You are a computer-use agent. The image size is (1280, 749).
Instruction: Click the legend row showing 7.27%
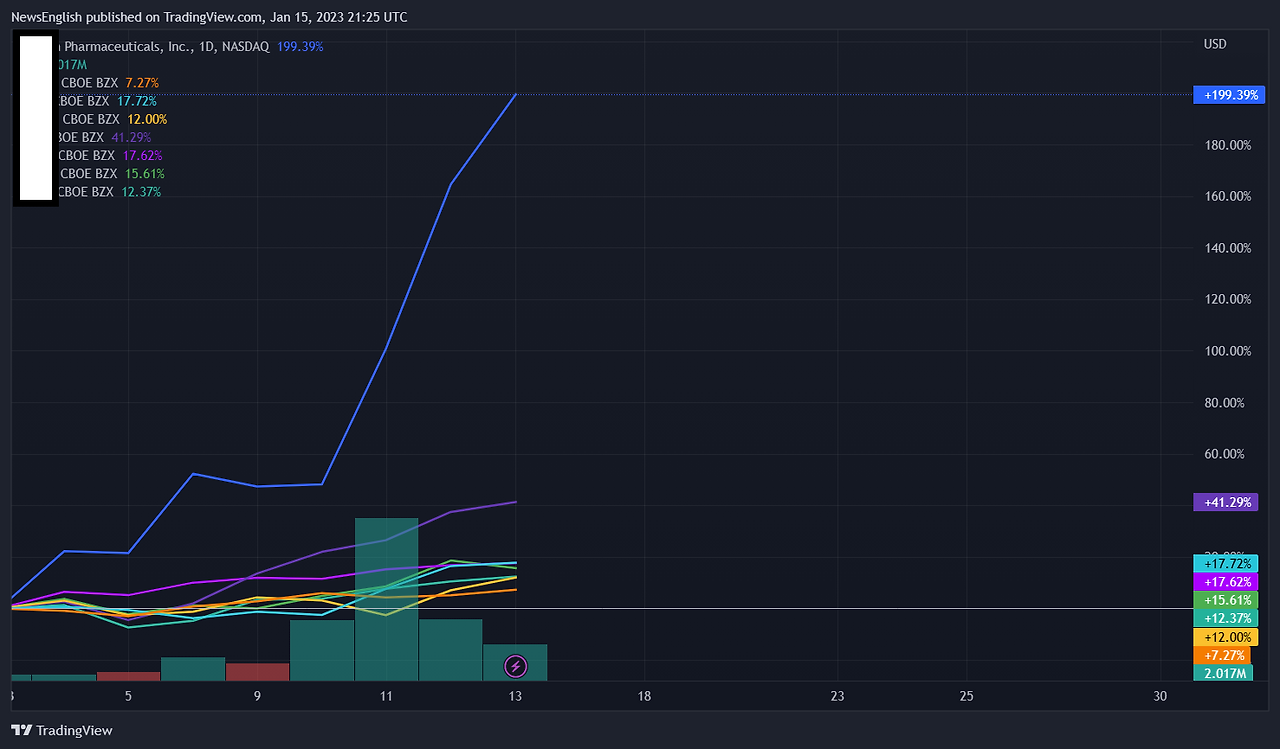(110, 83)
